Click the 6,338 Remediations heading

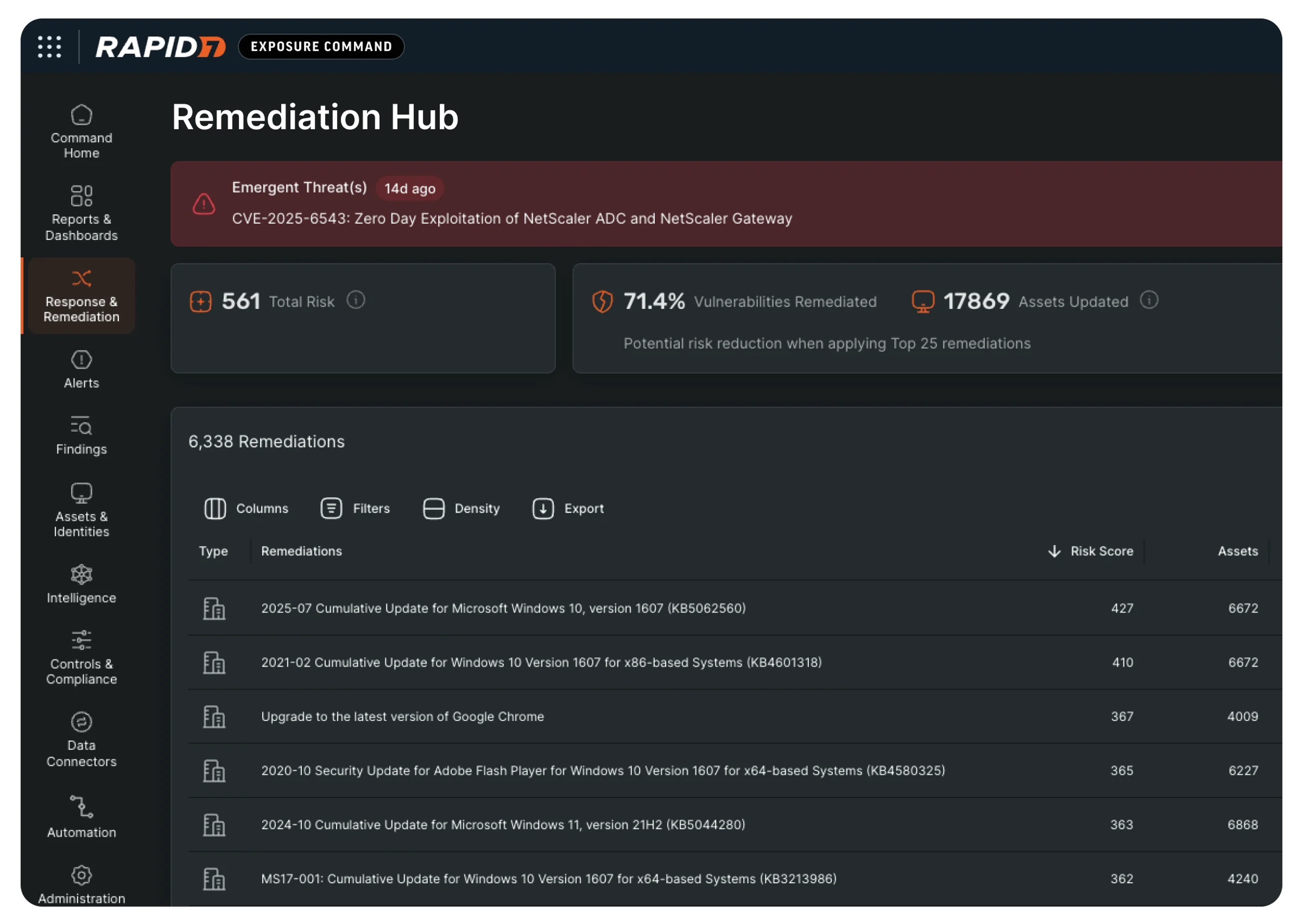(x=266, y=441)
